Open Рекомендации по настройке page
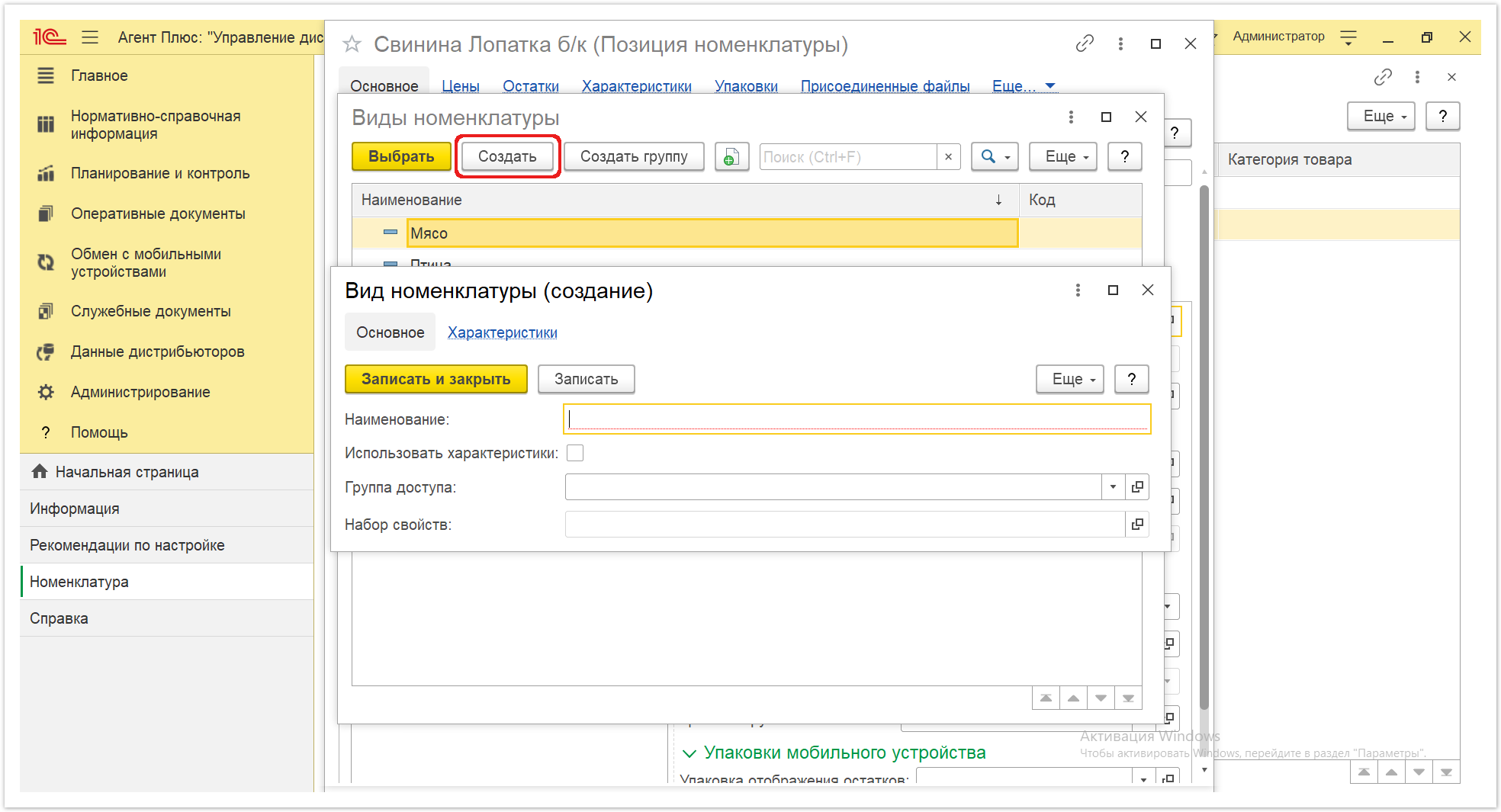This screenshot has height=812, width=1501. (x=166, y=545)
